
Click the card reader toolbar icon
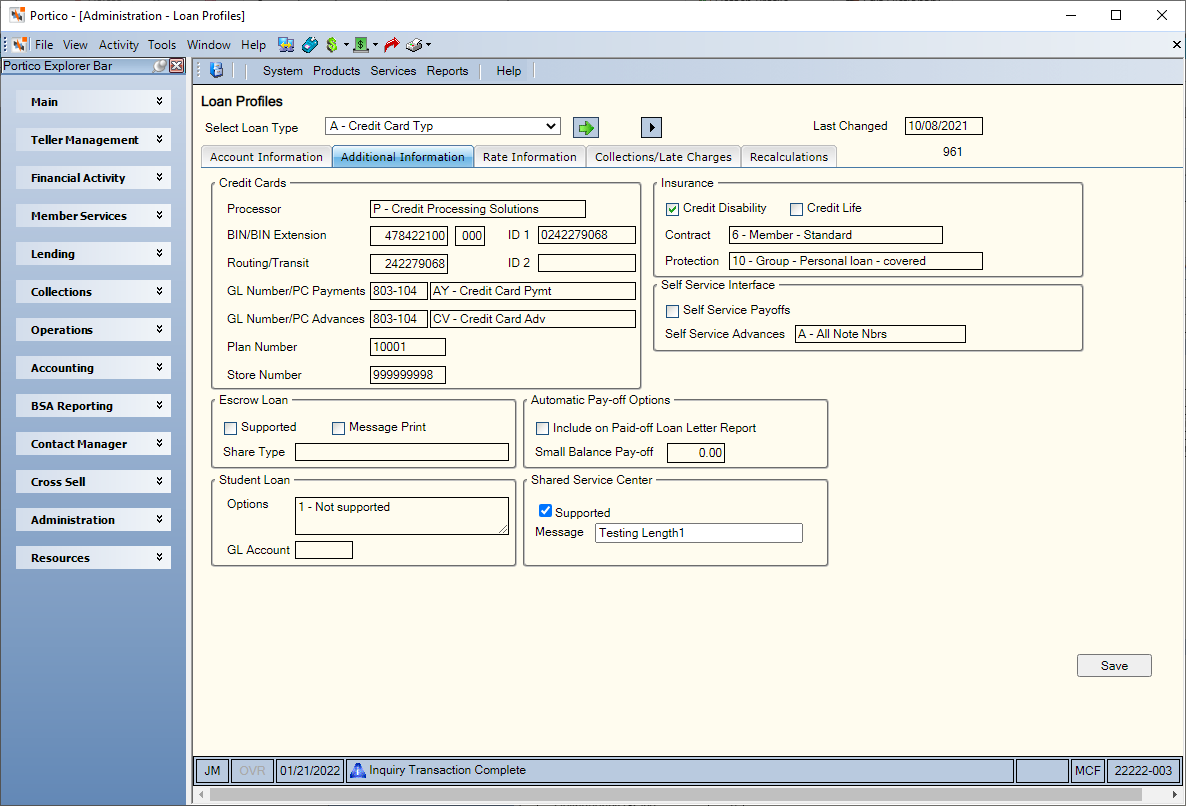(310, 45)
